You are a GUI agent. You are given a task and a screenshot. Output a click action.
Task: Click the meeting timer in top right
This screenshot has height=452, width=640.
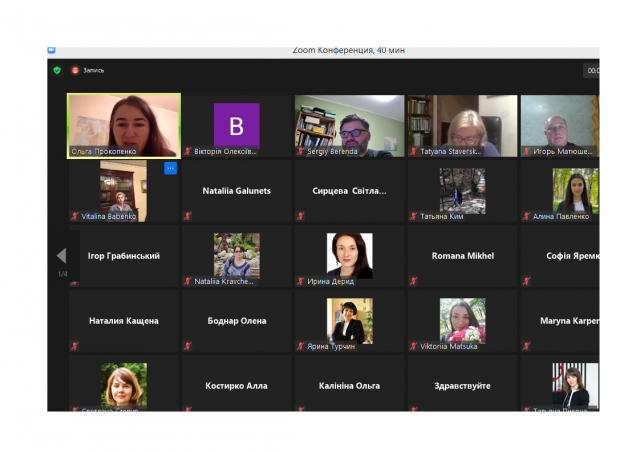point(593,71)
